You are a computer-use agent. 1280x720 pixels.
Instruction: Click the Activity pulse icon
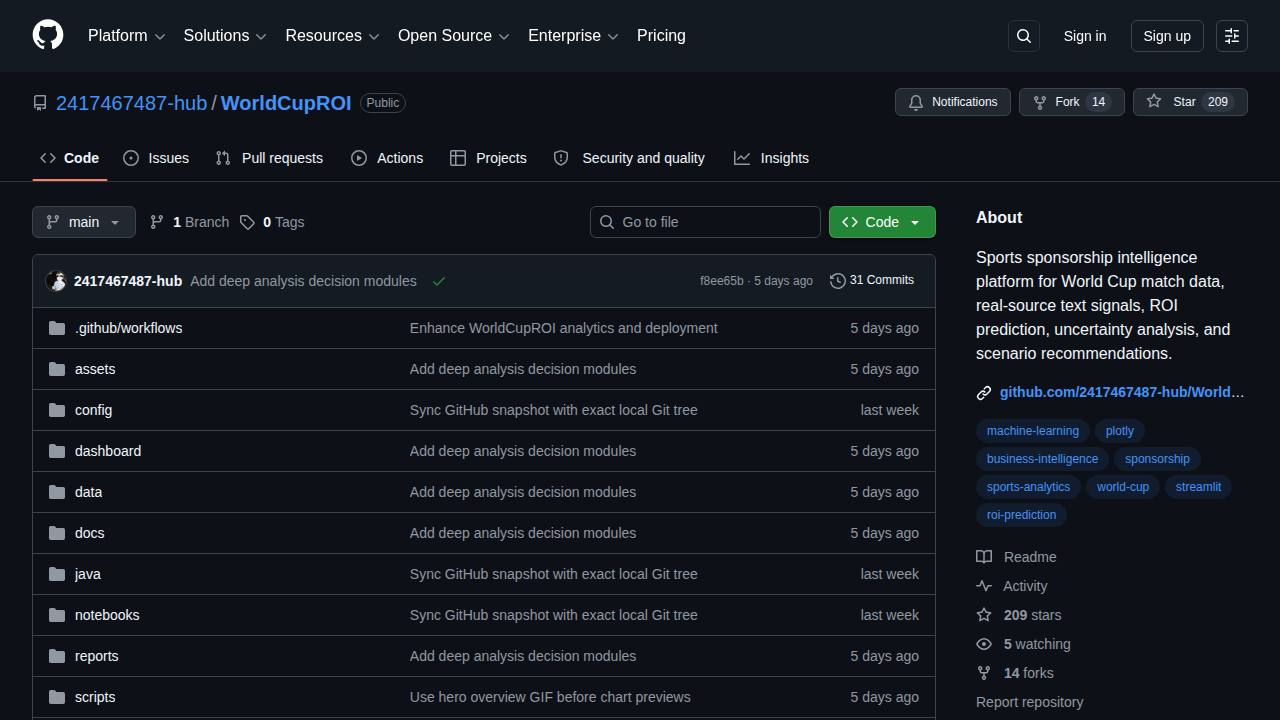point(984,586)
